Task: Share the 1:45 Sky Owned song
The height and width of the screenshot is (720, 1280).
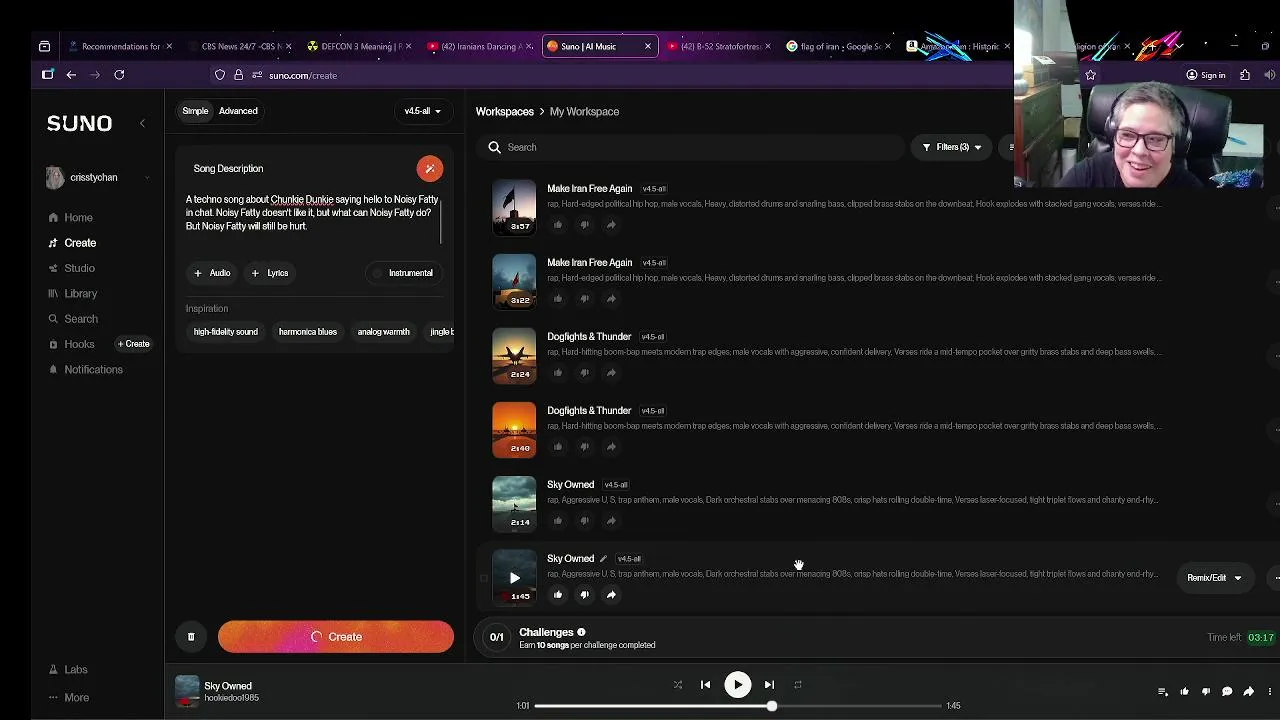Action: coord(612,595)
